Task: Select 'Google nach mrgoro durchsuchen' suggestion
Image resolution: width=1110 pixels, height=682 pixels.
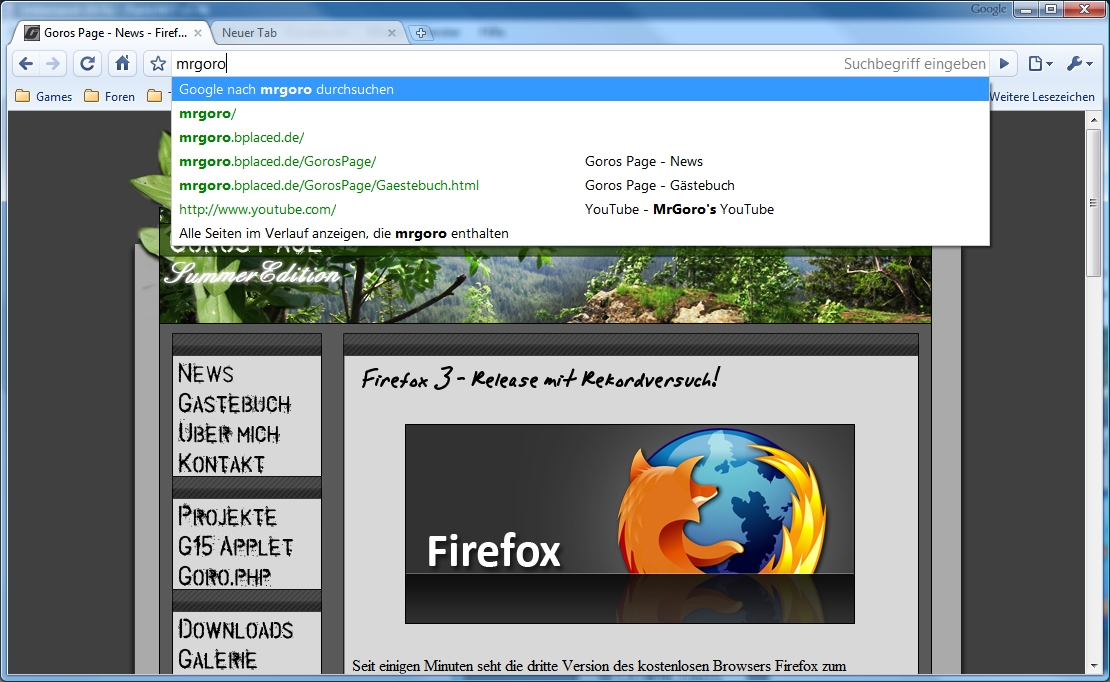Action: [x=580, y=89]
